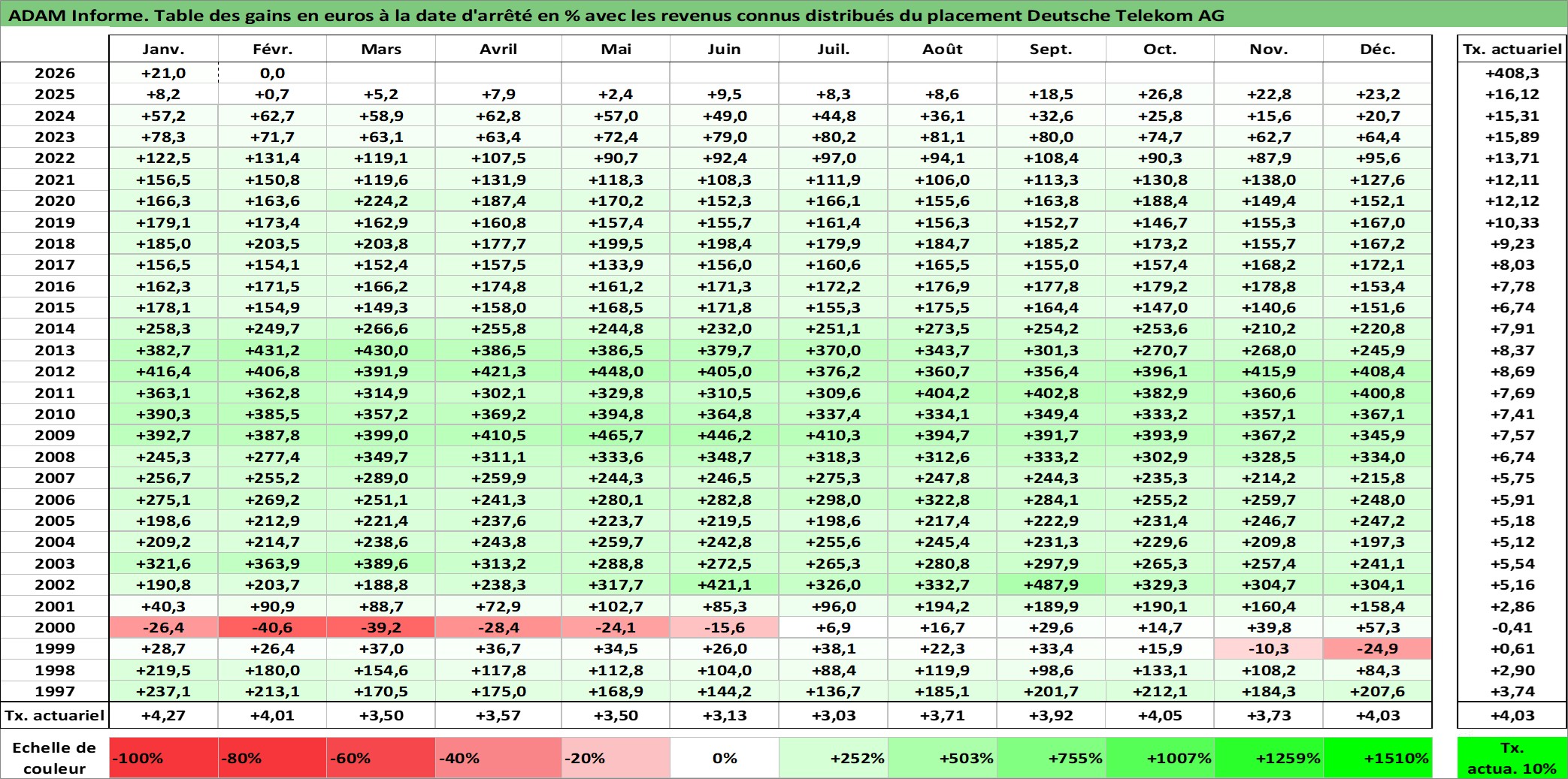Viewport: 1568px width, 779px height.
Task: Select the 0,0 cell for February 2026
Action: [272, 73]
